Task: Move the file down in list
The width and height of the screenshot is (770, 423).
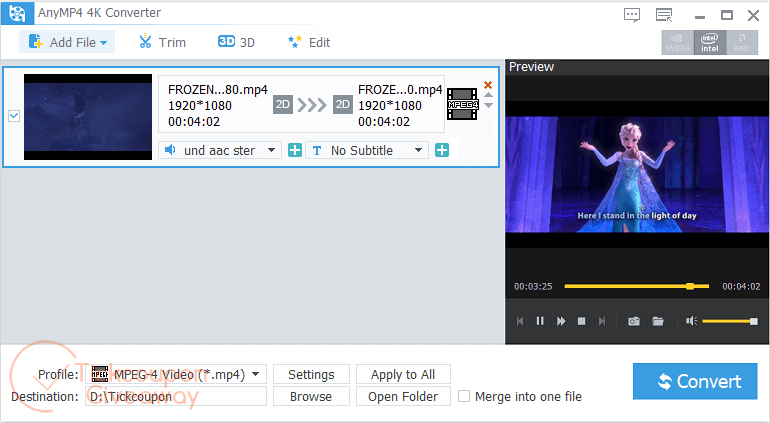Action: coord(488,105)
